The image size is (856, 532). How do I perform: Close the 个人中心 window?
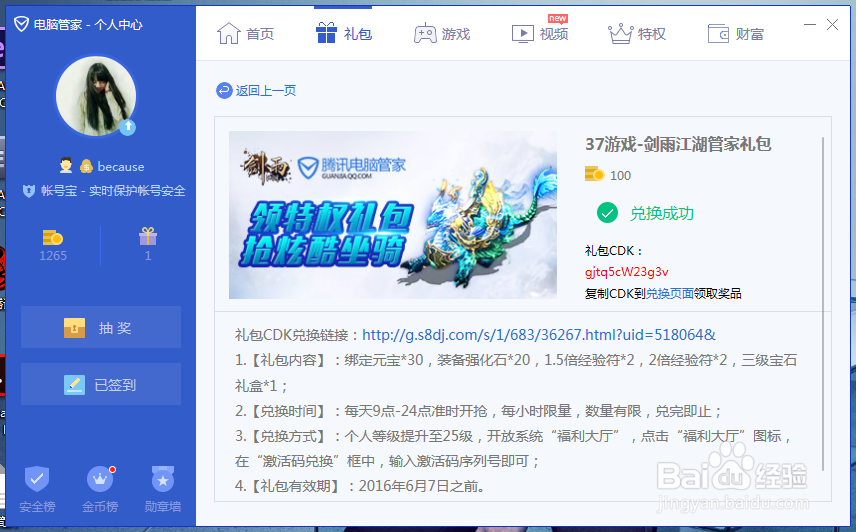click(x=832, y=25)
